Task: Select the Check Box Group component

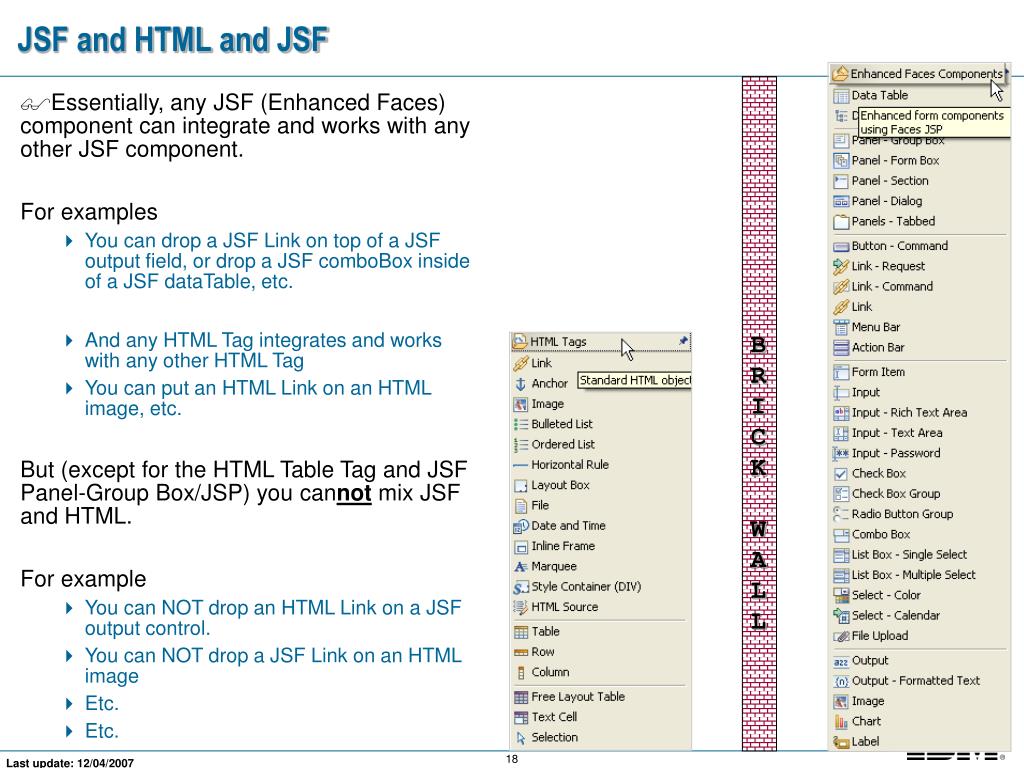Action: tap(888, 494)
